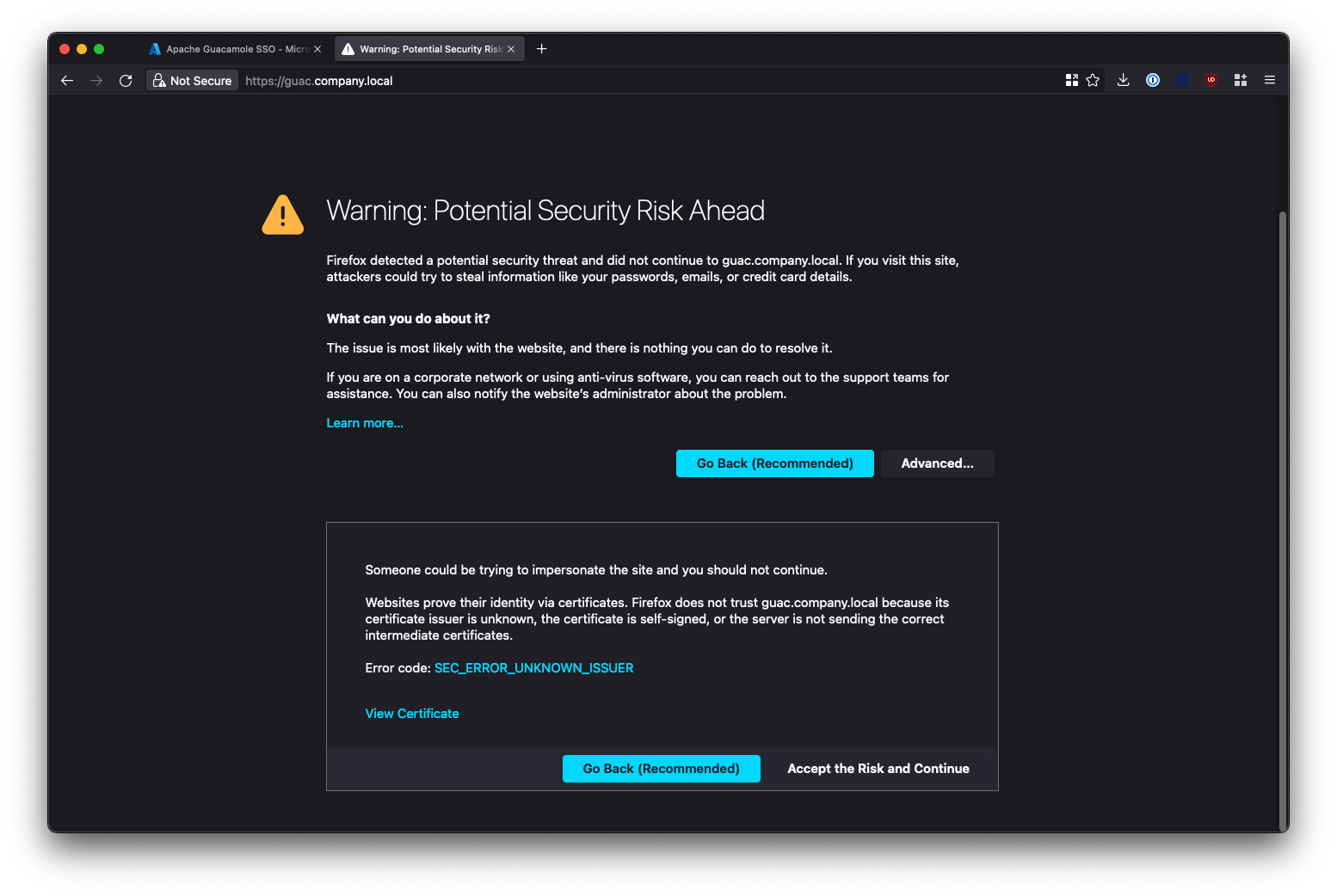Click the grid-with-arrow icon in address bar
Viewport: 1337px width, 896px height.
coord(1071,81)
